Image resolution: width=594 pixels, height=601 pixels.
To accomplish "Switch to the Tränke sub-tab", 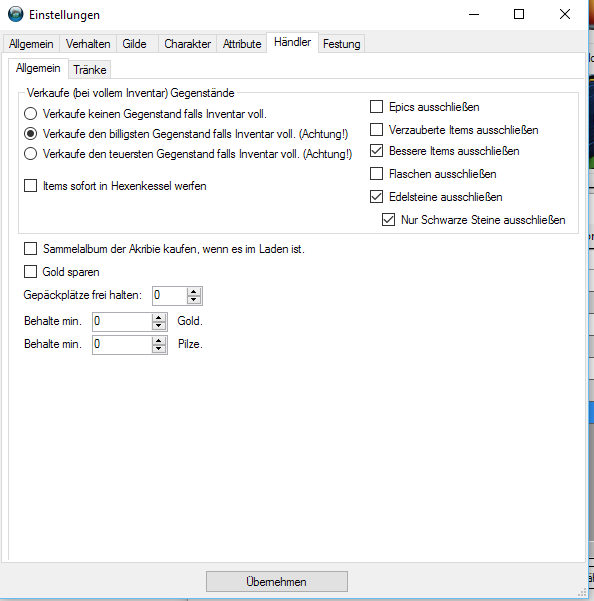I will pyautogui.click(x=90, y=70).
